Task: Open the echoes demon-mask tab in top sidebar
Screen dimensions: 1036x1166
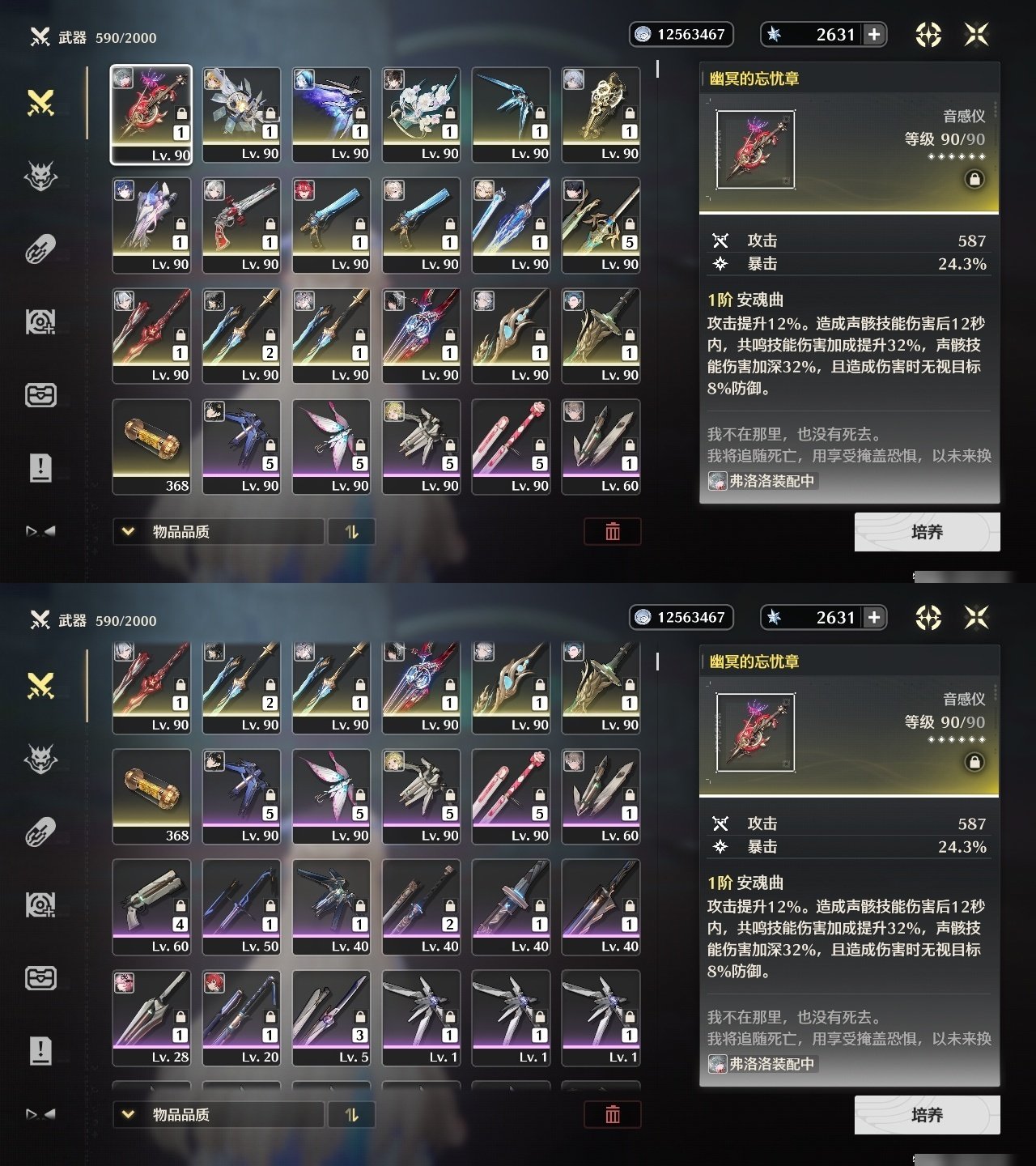Action: pyautogui.click(x=40, y=175)
